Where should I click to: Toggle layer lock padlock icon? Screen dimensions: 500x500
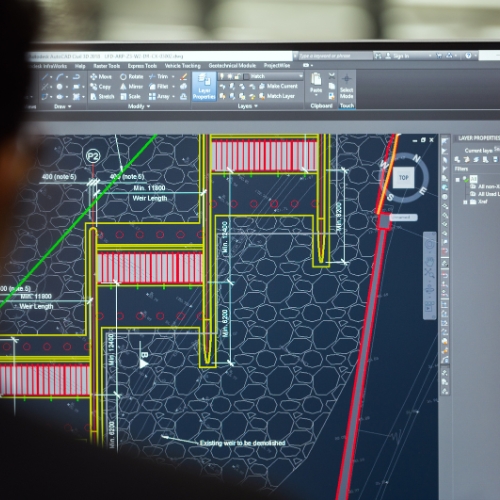(237, 76)
